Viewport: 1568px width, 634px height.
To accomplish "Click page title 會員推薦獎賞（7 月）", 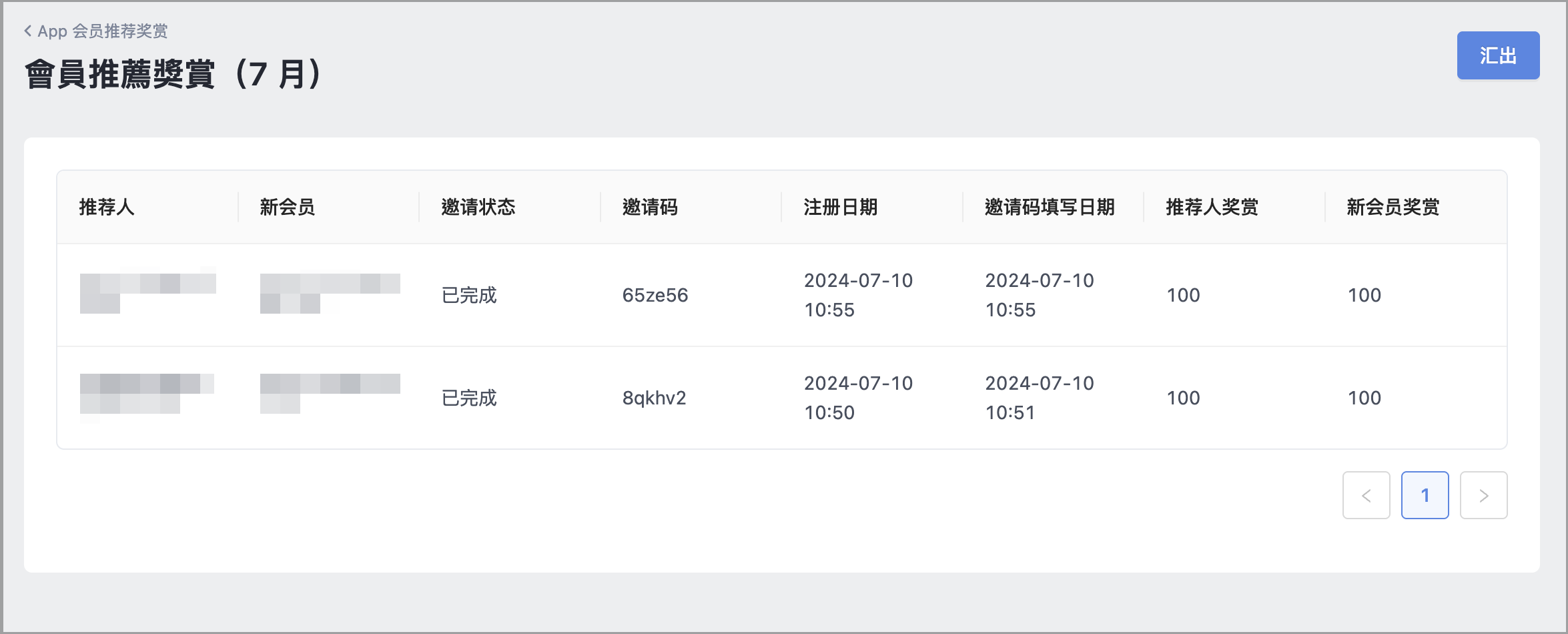I will point(173,73).
